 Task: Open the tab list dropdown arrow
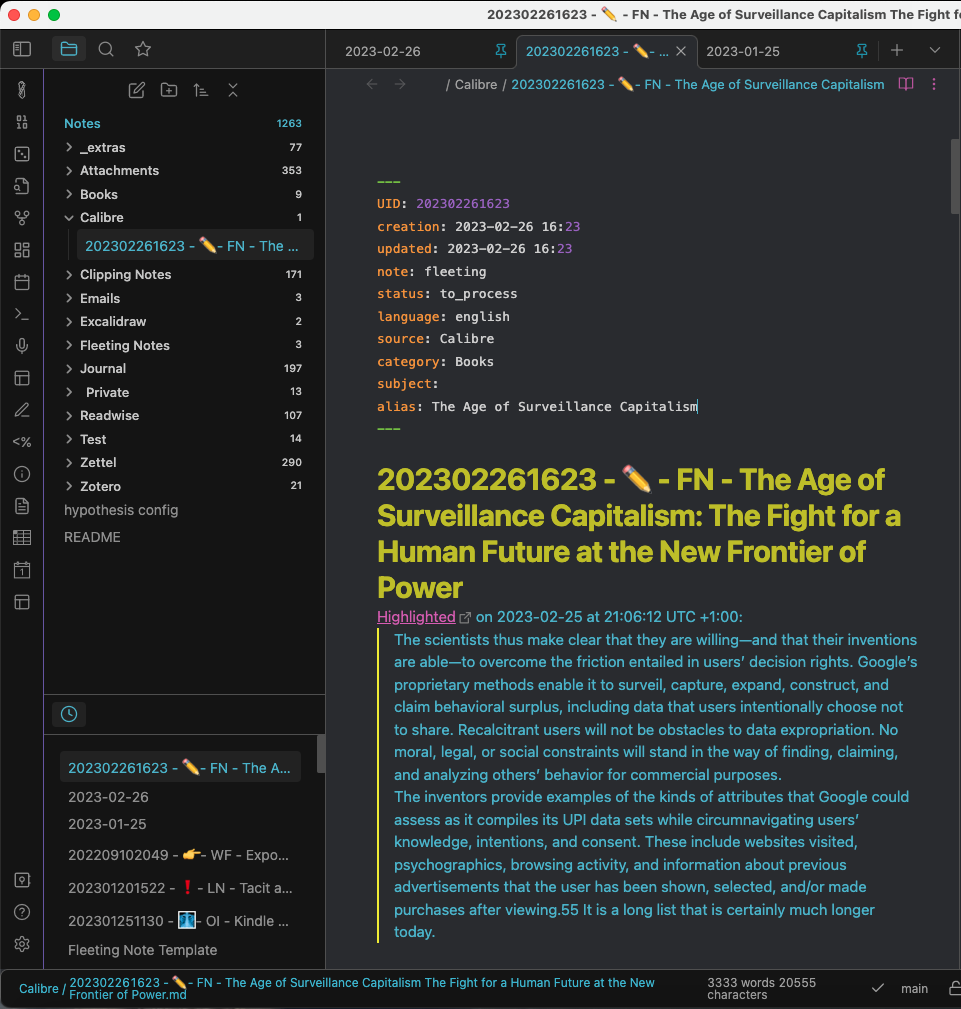[x=935, y=51]
